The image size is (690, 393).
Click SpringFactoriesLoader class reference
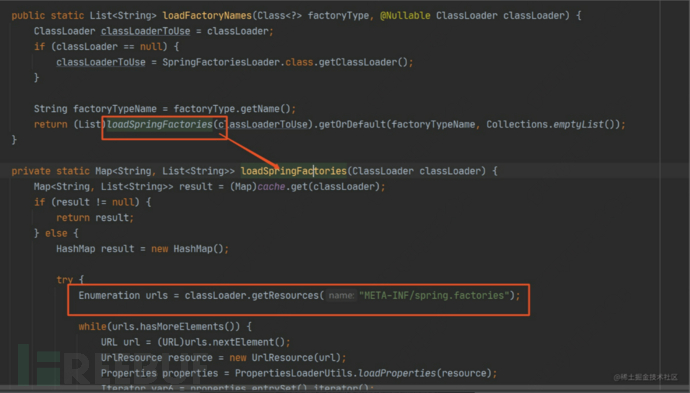tap(221, 62)
